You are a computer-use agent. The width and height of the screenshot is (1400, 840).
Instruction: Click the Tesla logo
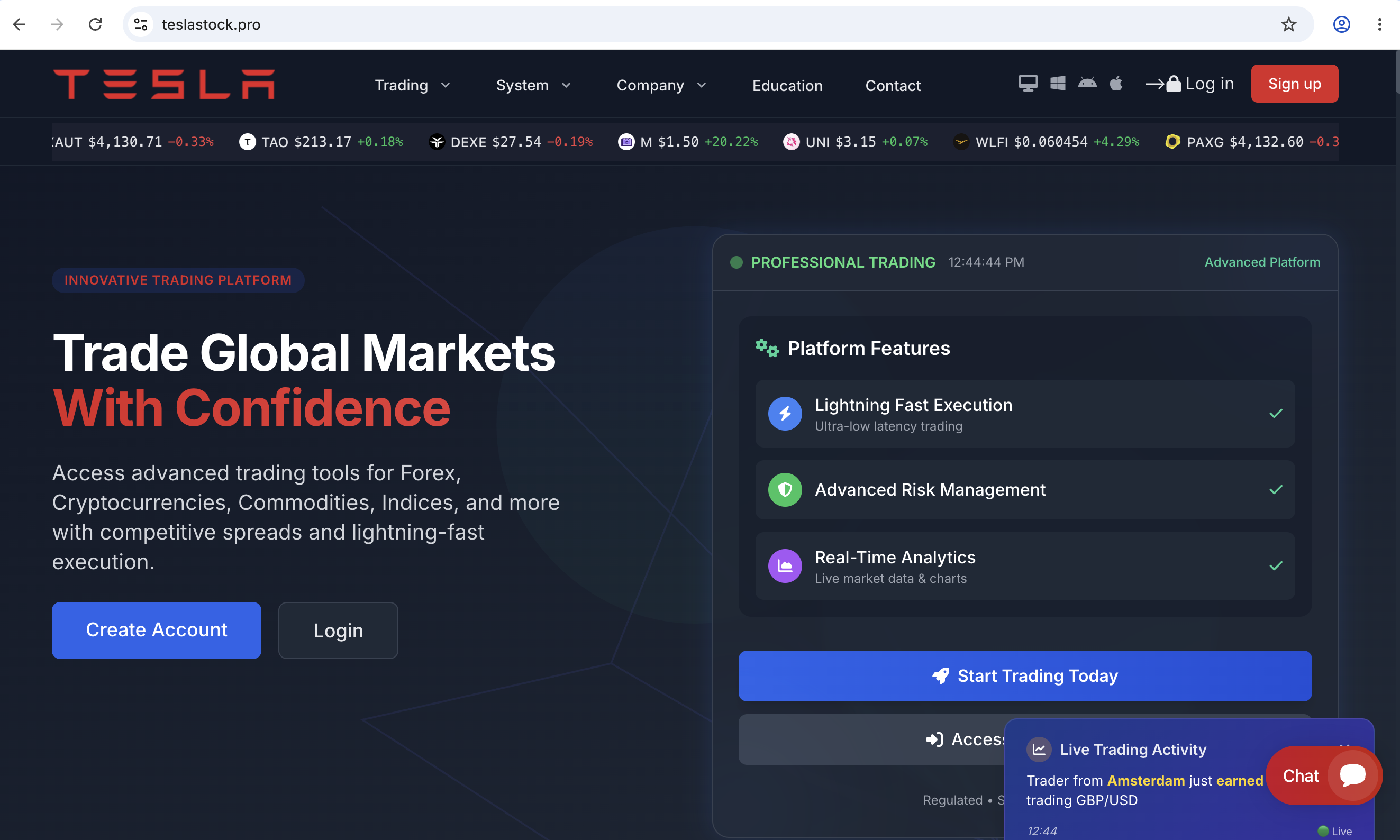tap(163, 84)
